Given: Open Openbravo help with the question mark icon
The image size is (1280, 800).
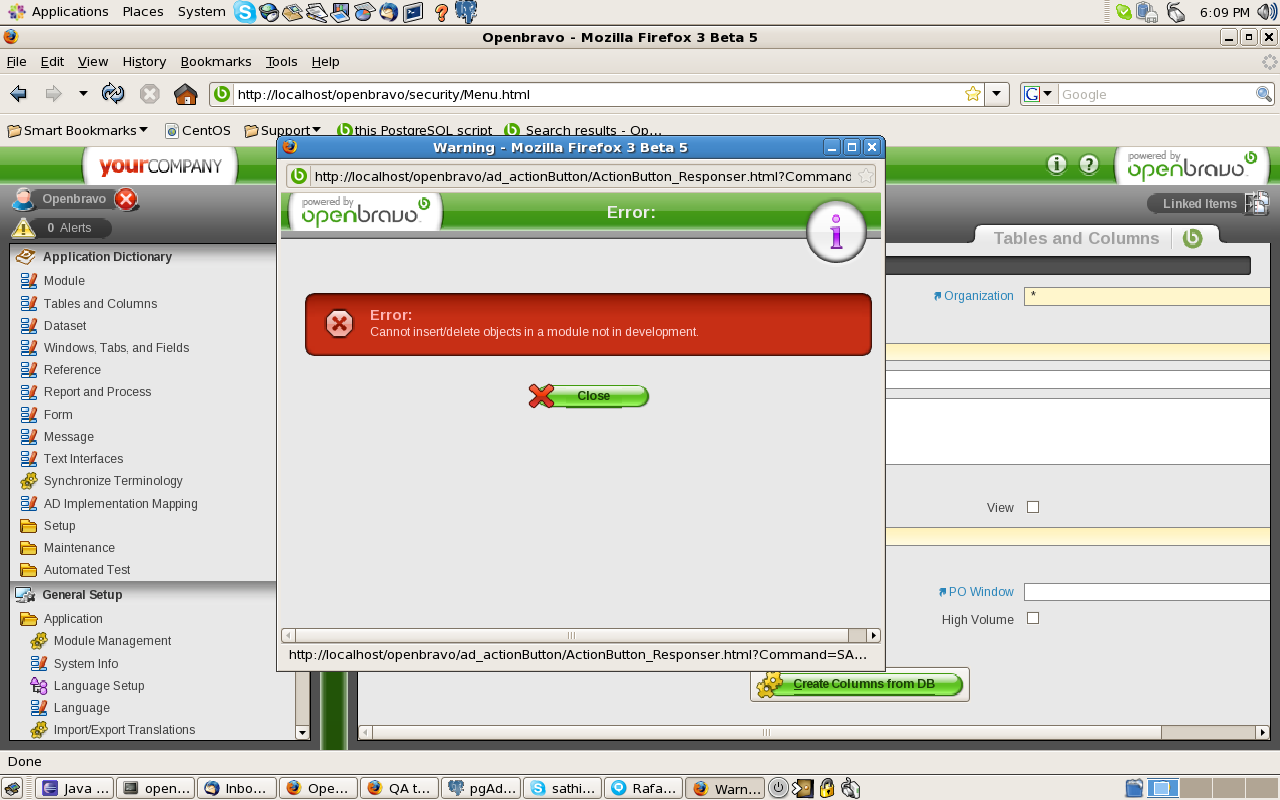Looking at the screenshot, I should (x=1089, y=165).
